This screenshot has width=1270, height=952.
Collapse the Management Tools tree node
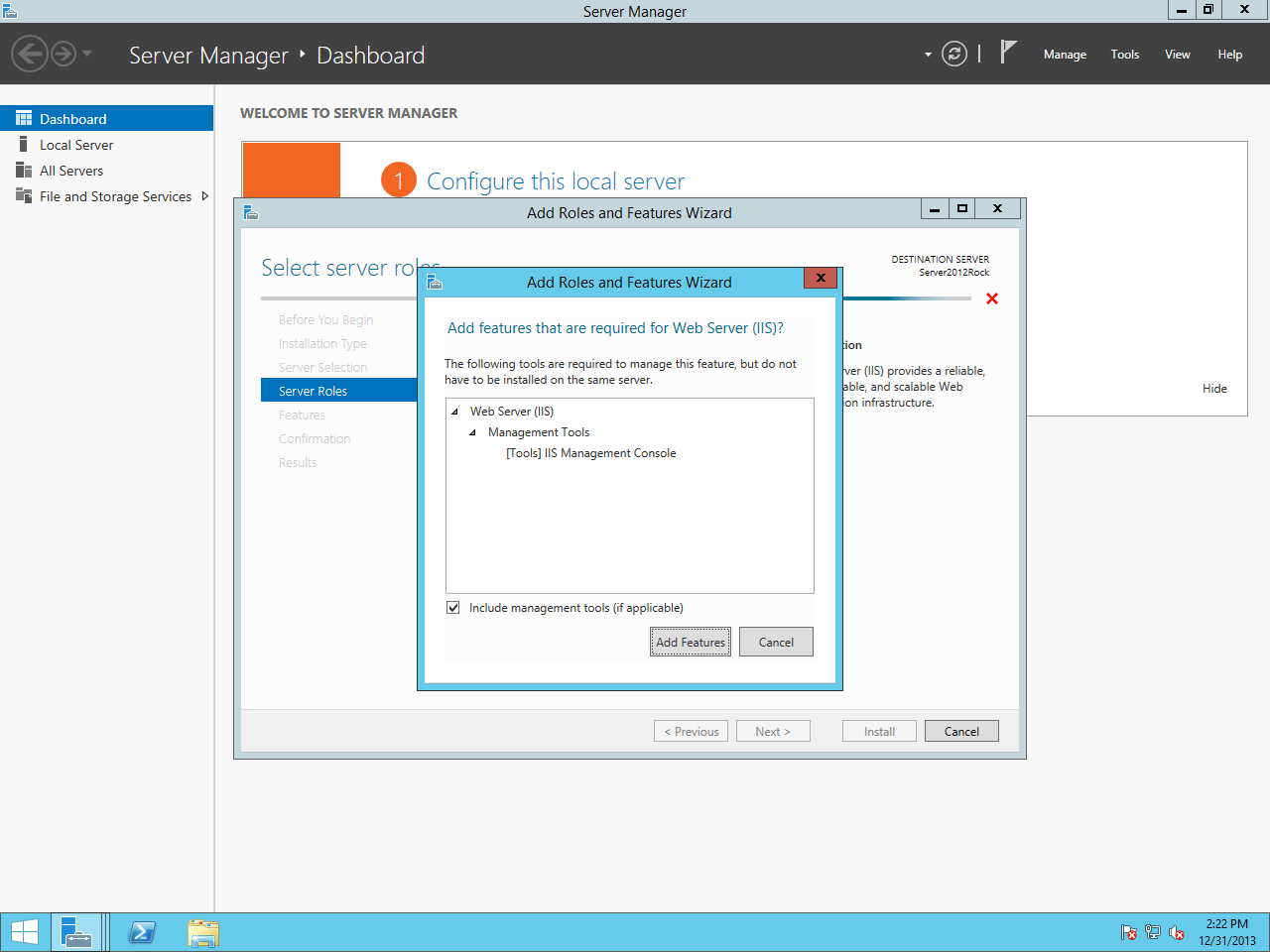coord(473,432)
